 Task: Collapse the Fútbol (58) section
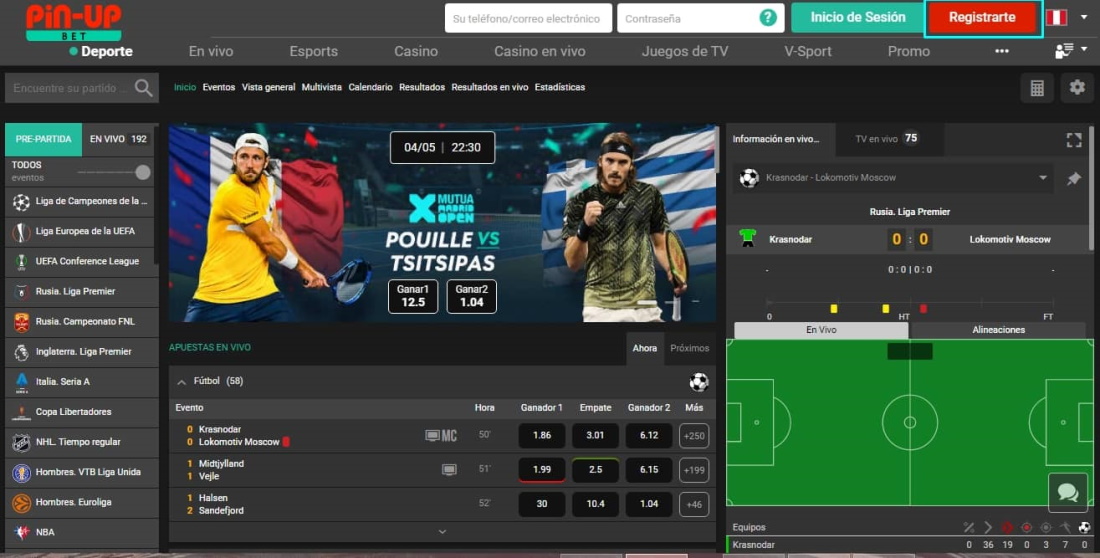(182, 382)
